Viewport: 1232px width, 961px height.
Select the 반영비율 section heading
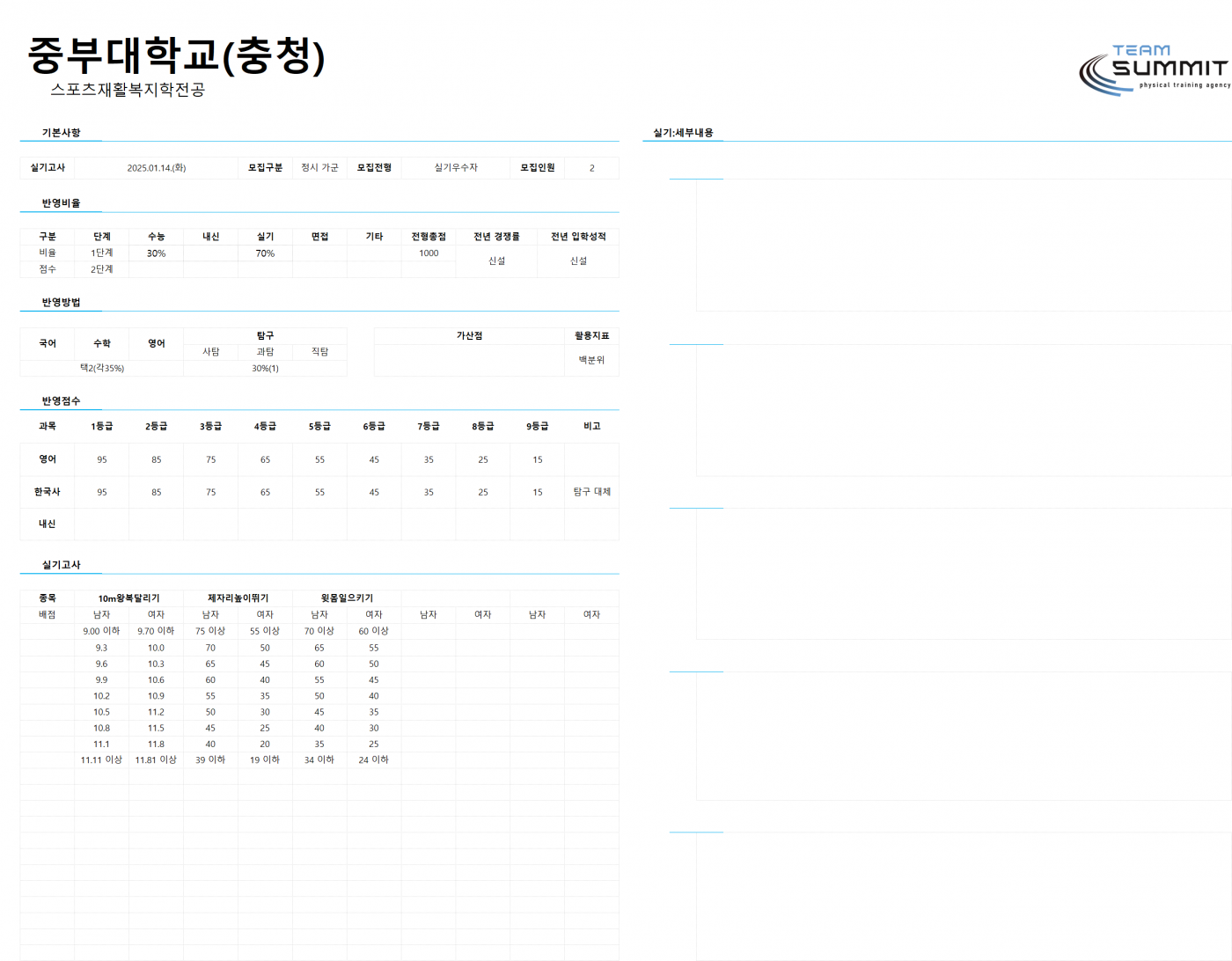(61, 203)
